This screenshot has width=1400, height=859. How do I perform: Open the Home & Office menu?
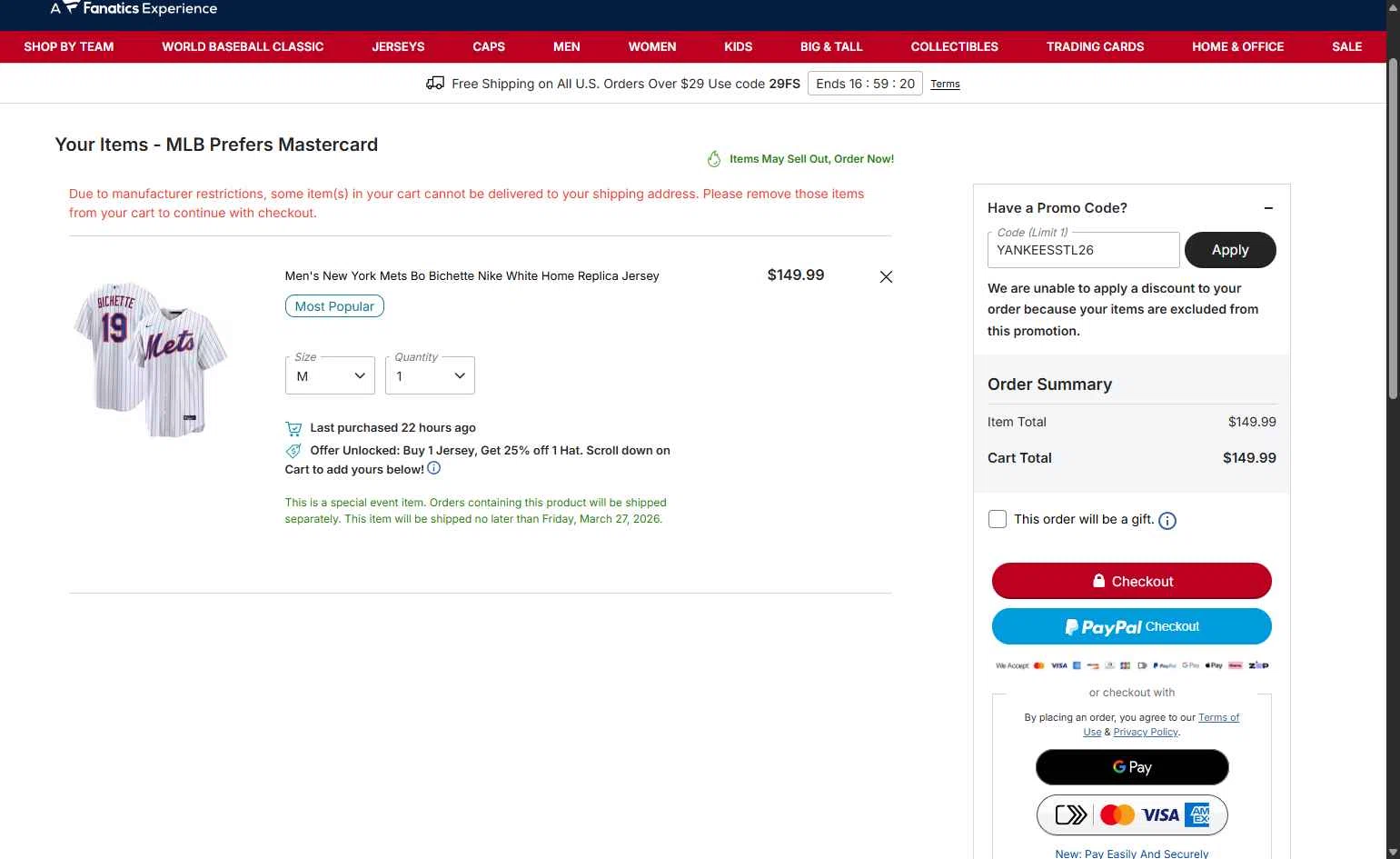tap(1237, 46)
